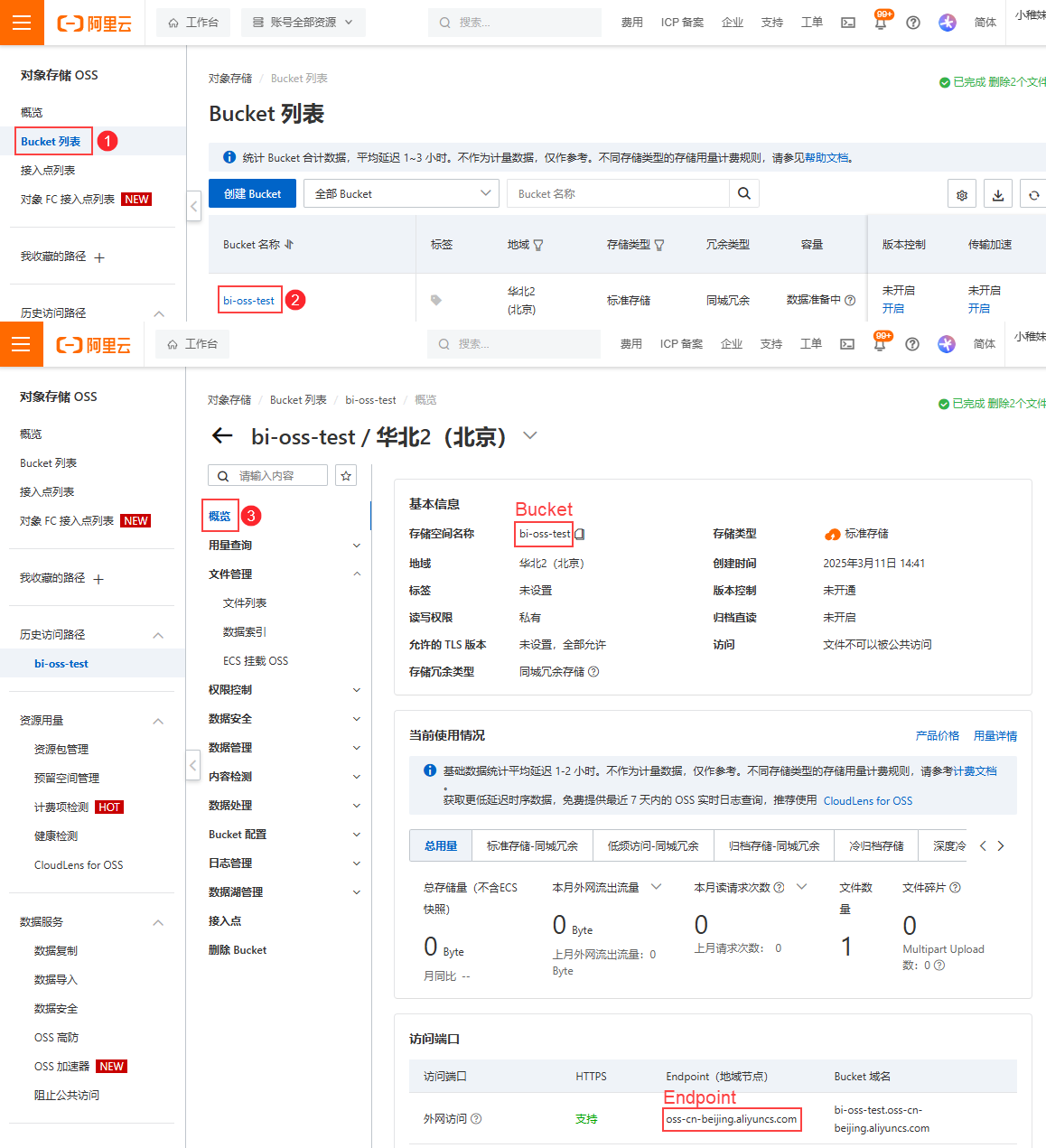Open ECS 挂载 OSS menu item
Viewport: 1046px width, 1148px height.
[256, 661]
